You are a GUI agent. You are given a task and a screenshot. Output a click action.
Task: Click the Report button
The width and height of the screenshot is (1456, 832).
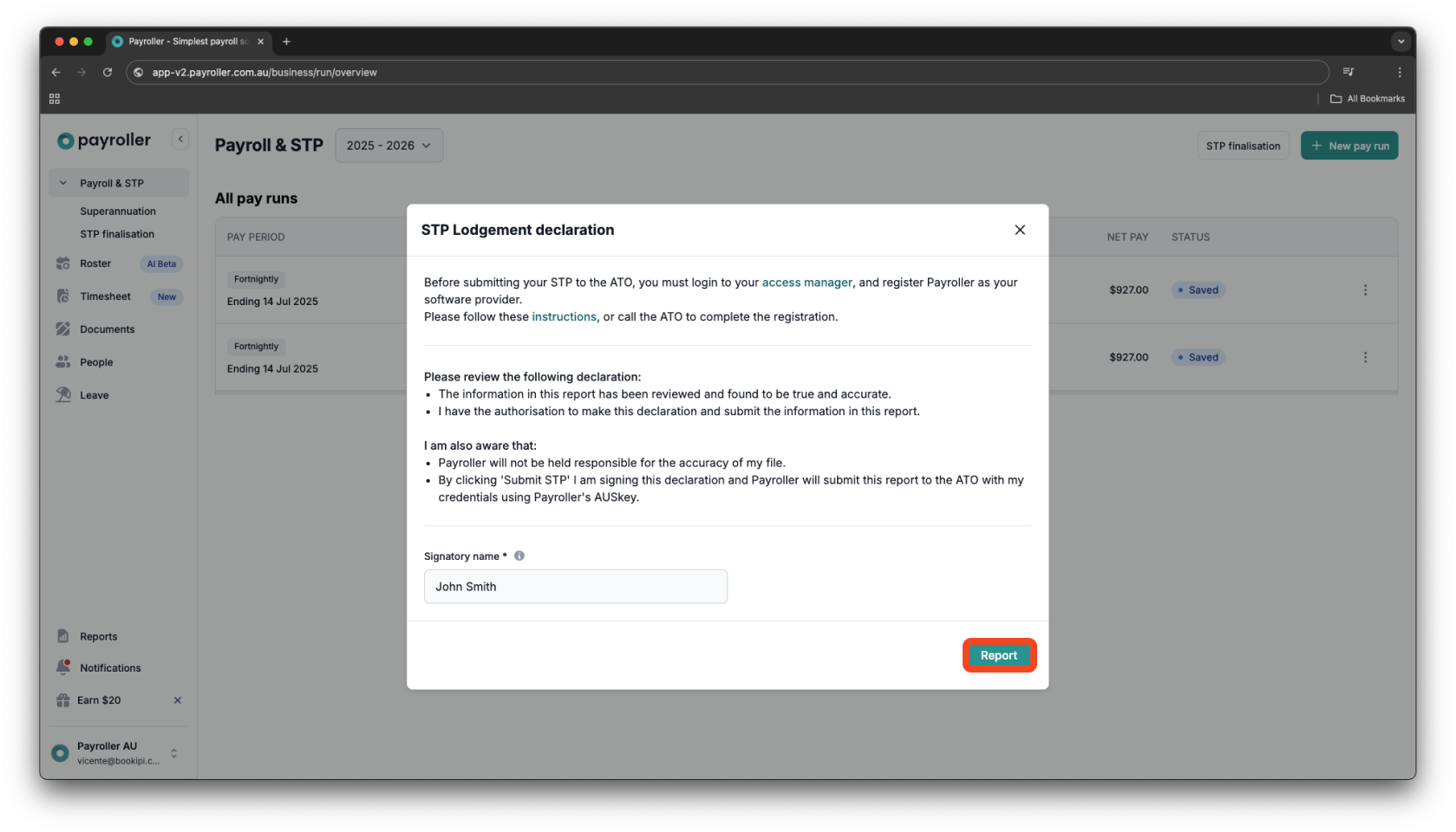click(x=998, y=655)
